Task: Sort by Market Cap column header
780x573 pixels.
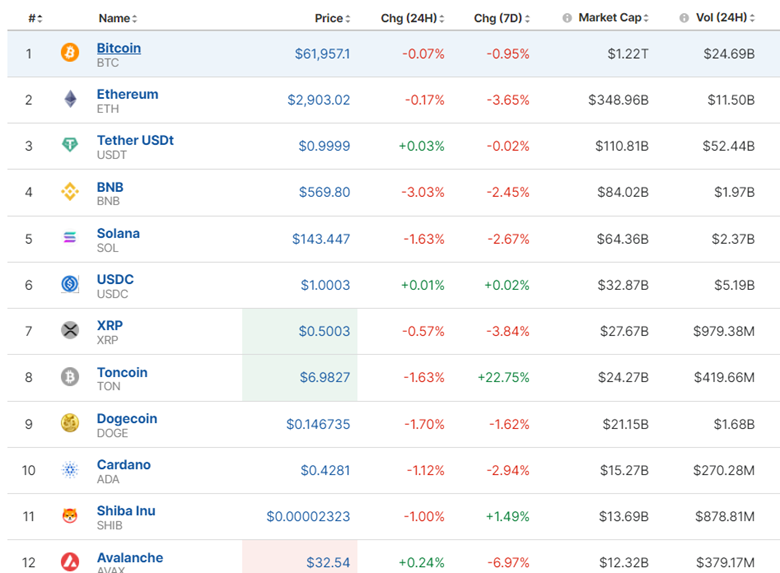Action: point(613,18)
